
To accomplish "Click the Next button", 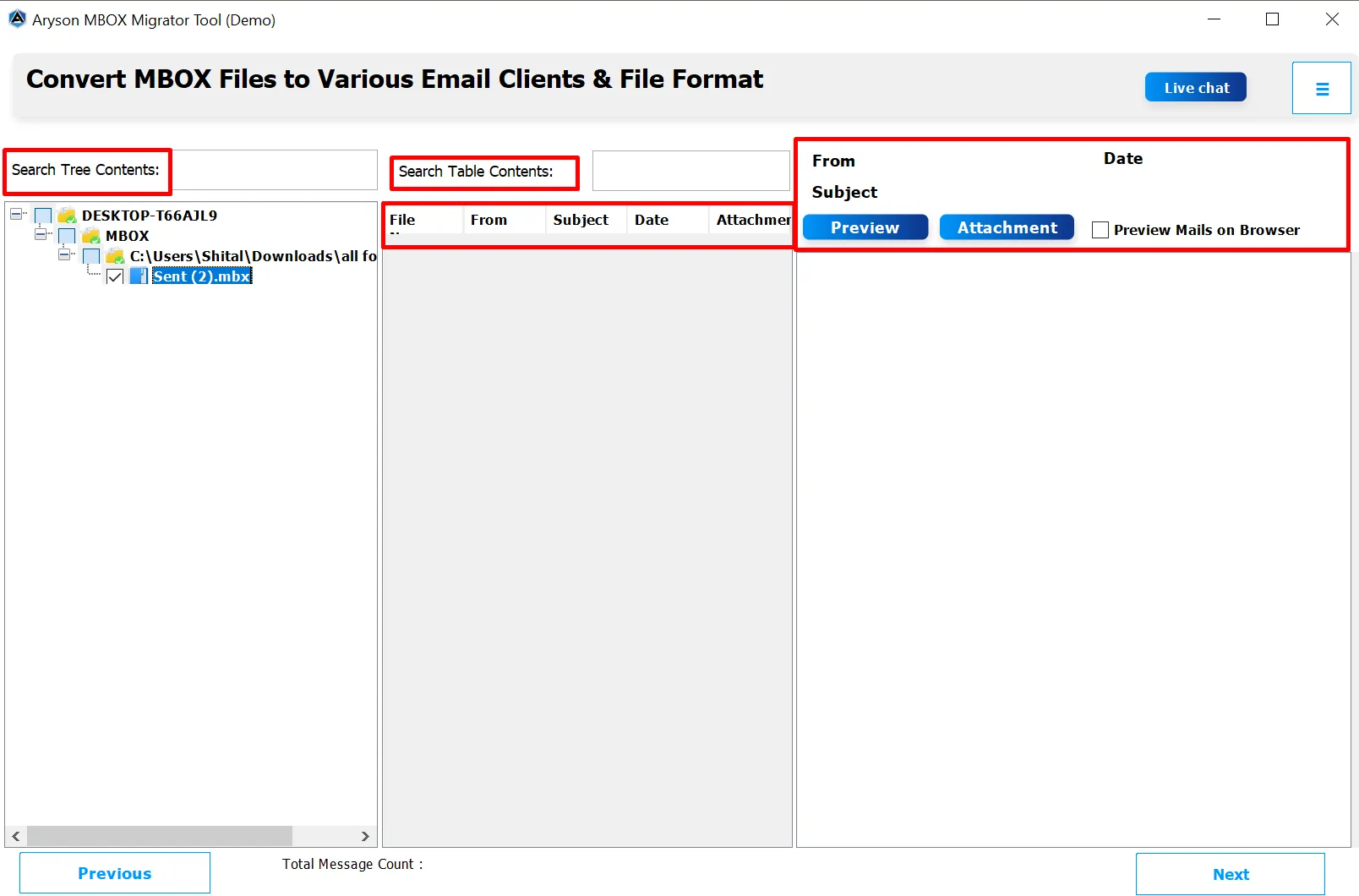I will (1231, 873).
